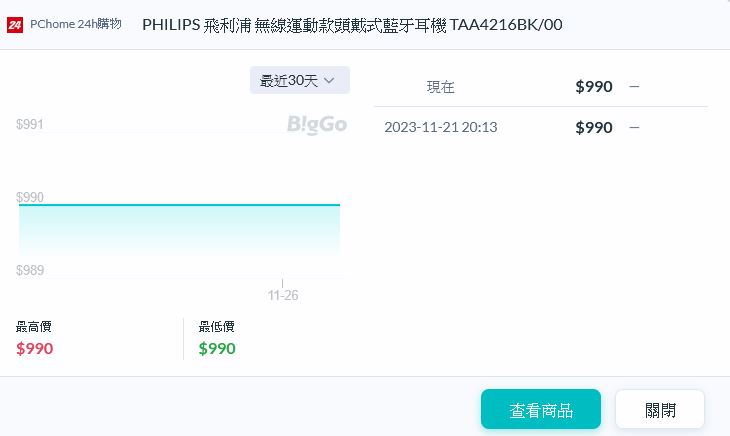The image size is (730, 436).
Task: Click the dash change indicator in 現在 row
Action: (x=634, y=87)
